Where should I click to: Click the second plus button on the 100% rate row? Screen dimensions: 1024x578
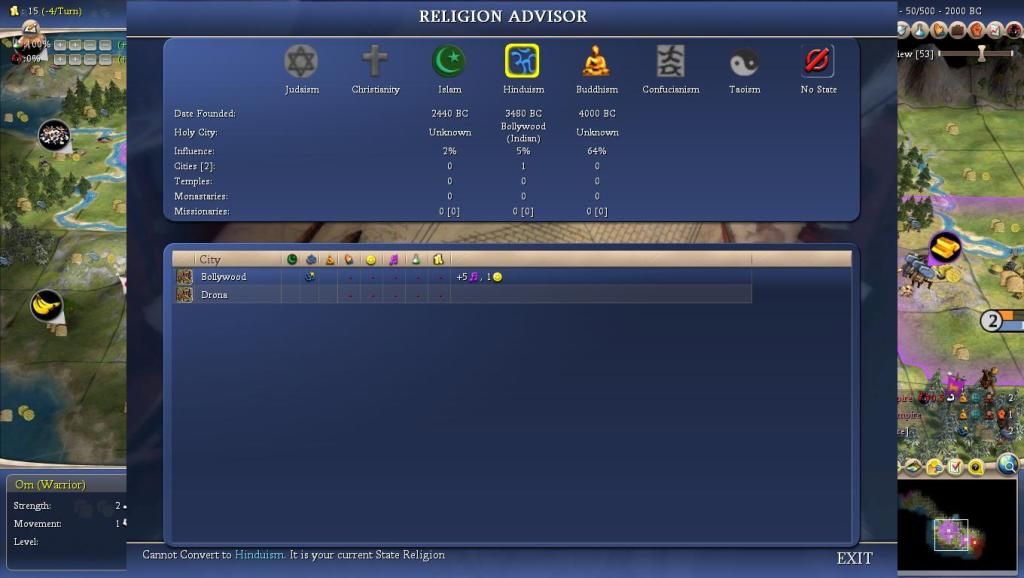coord(74,45)
